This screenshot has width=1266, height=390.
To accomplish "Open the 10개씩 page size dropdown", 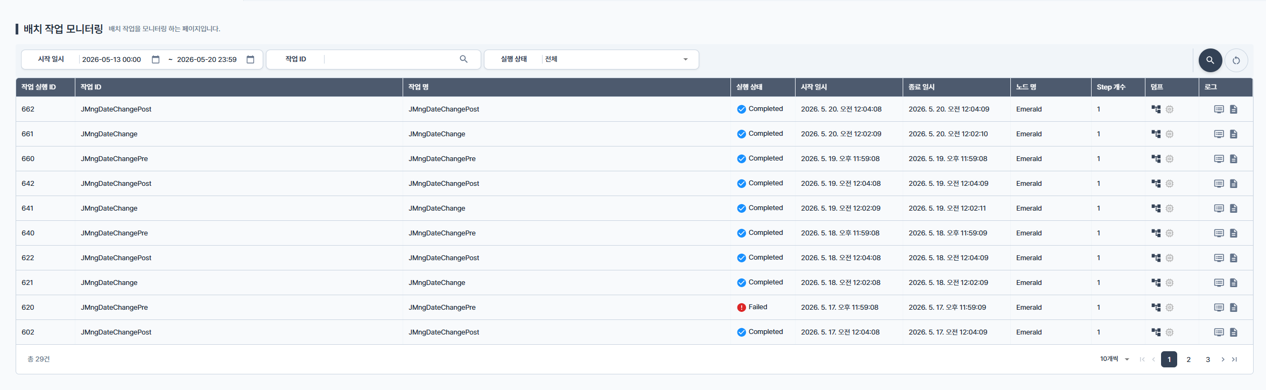I will [1115, 359].
